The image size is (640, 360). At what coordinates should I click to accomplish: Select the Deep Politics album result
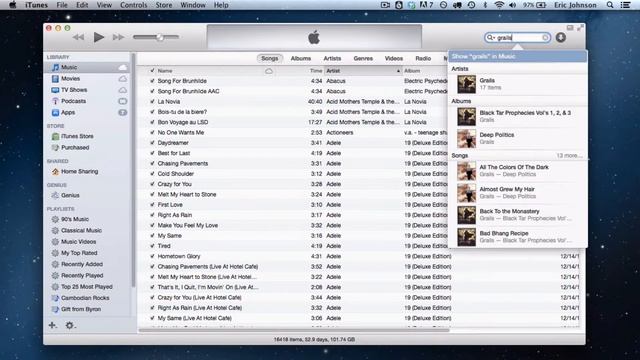tap(518, 138)
